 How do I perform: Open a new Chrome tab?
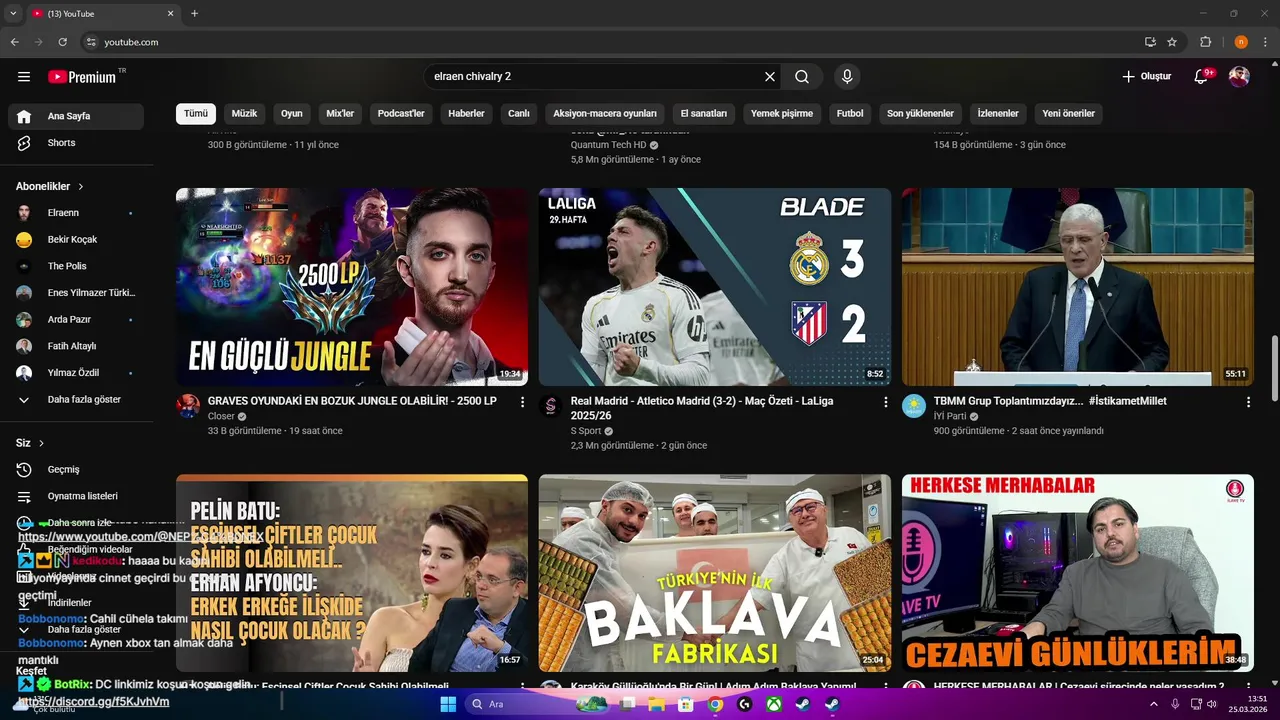click(194, 14)
